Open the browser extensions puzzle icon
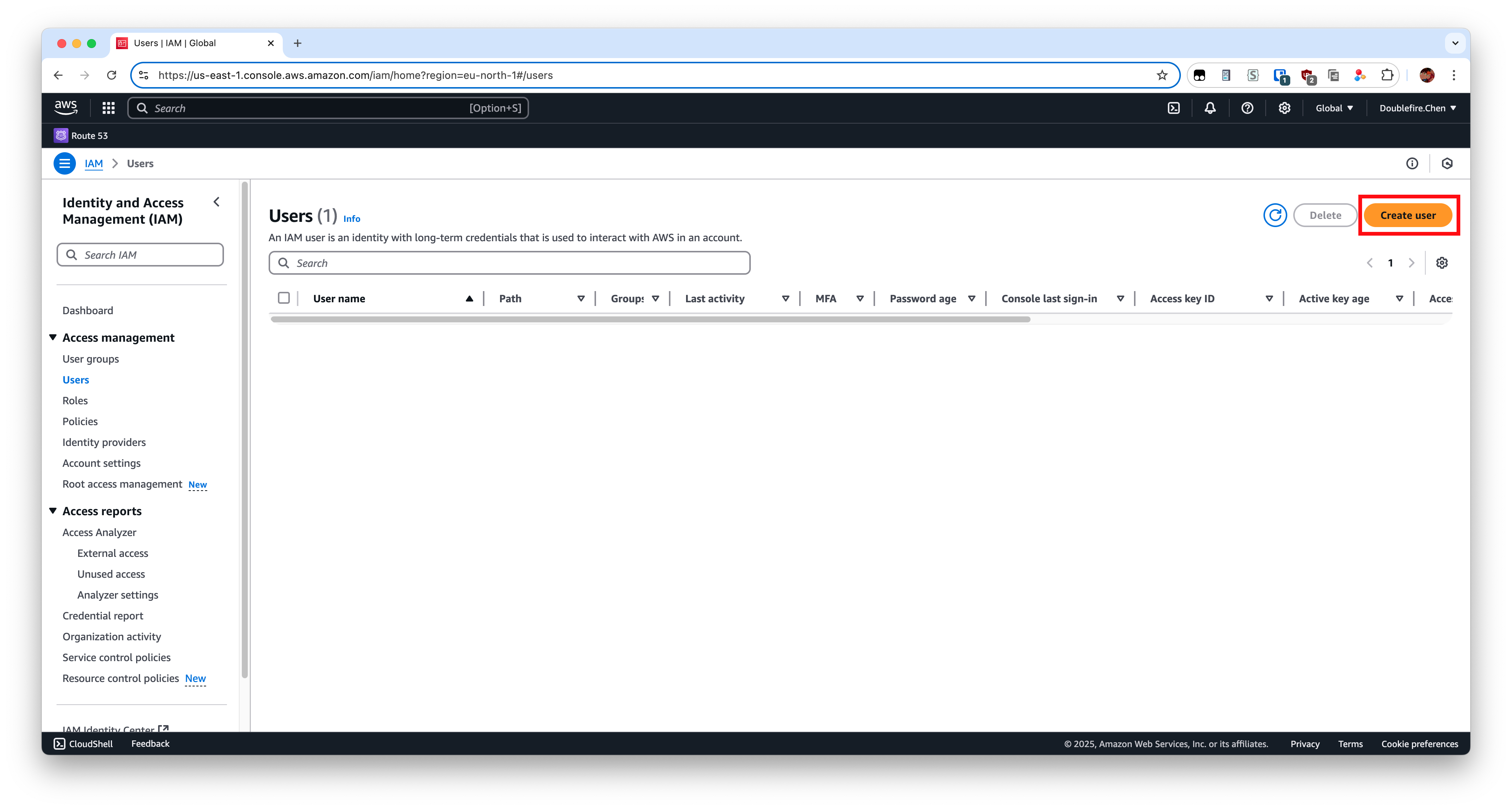 [x=1387, y=75]
